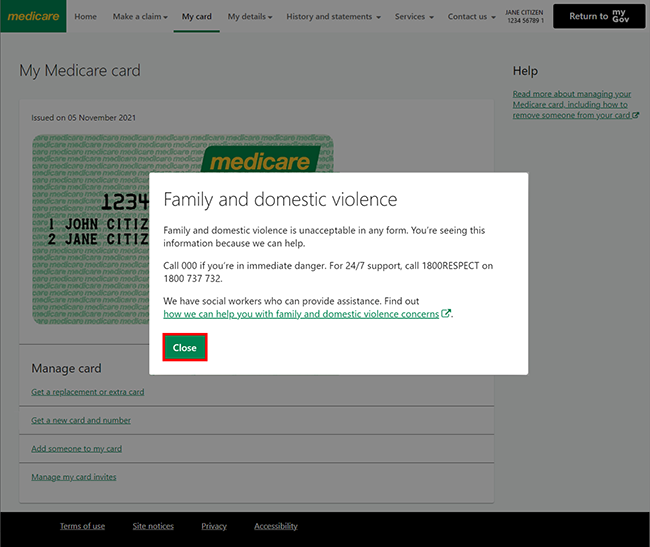
Task: Go to the Home menu item
Action: [85, 17]
